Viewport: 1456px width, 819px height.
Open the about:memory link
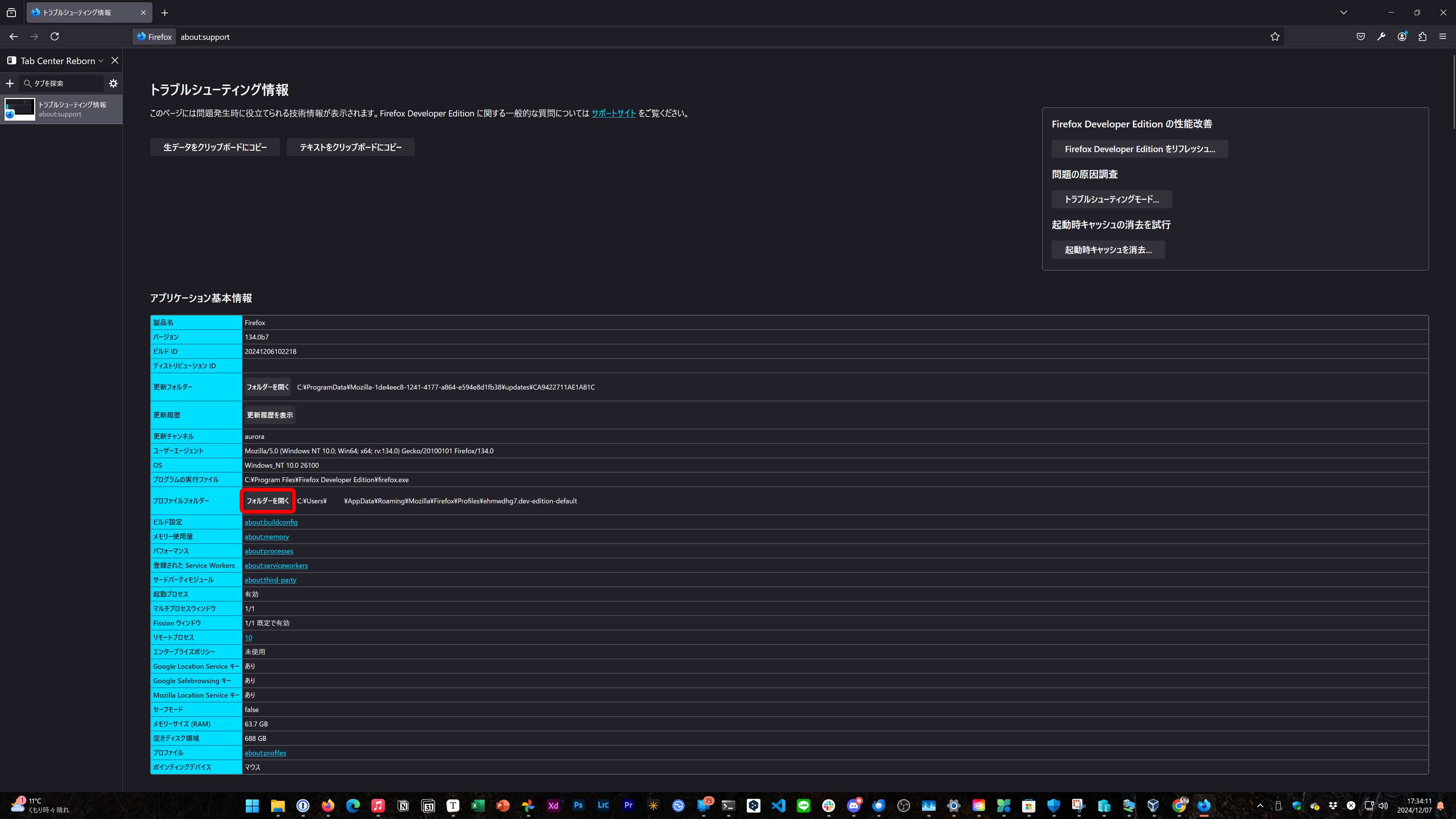pyautogui.click(x=267, y=536)
